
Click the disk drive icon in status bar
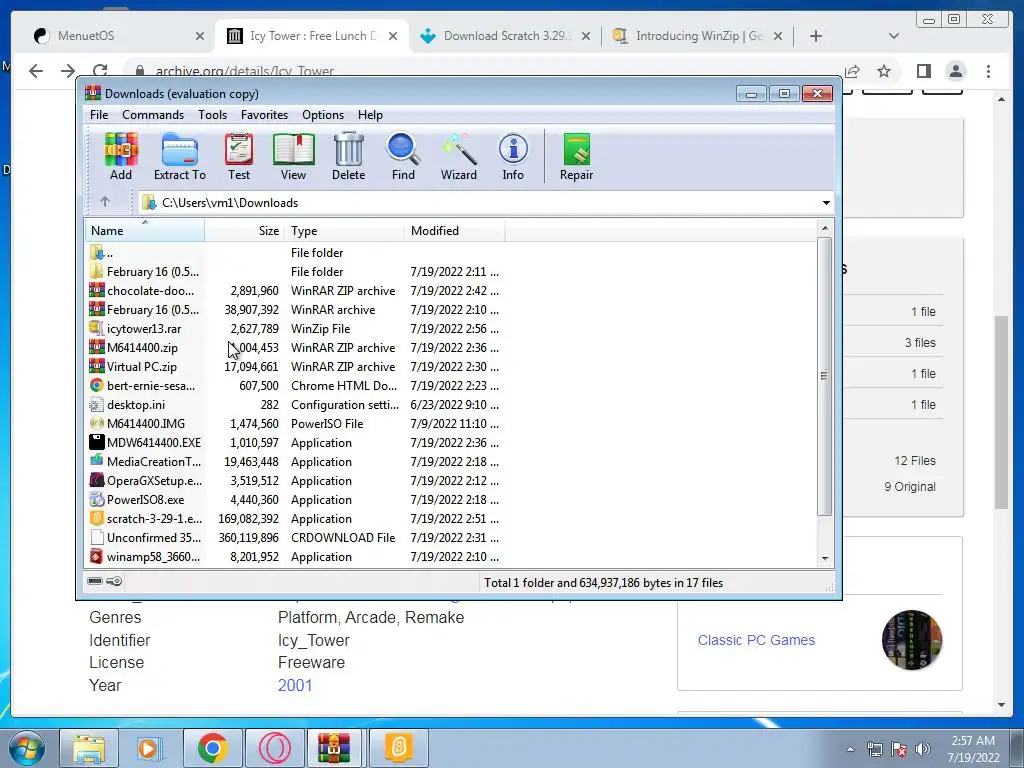[95, 581]
